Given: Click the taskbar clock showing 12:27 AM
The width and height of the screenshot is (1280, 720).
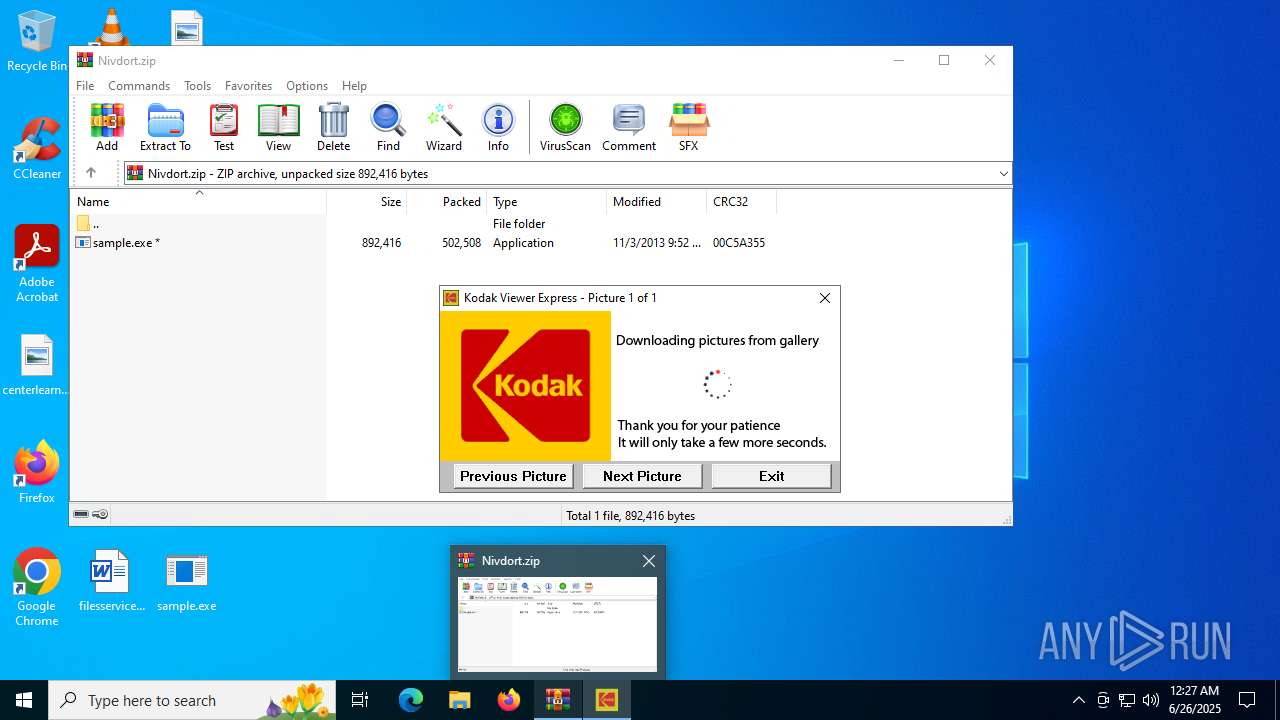Looking at the screenshot, I should (1195, 700).
